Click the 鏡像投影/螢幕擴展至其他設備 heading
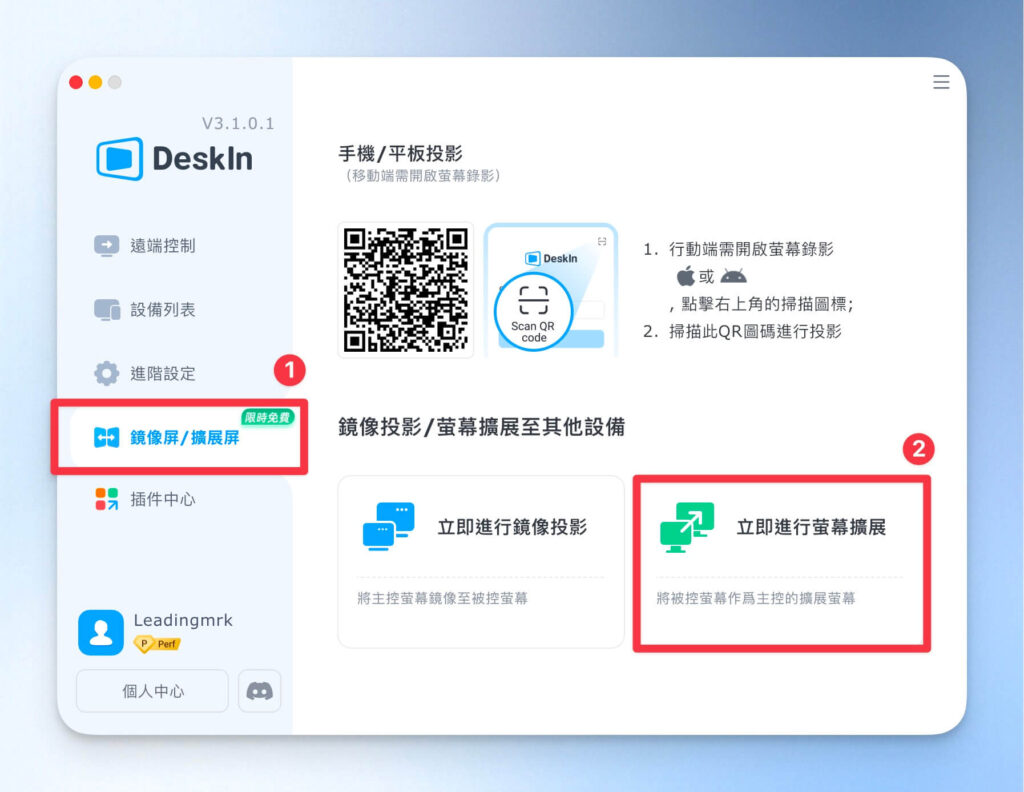Screen dimensions: 1024x792 (x=481, y=427)
